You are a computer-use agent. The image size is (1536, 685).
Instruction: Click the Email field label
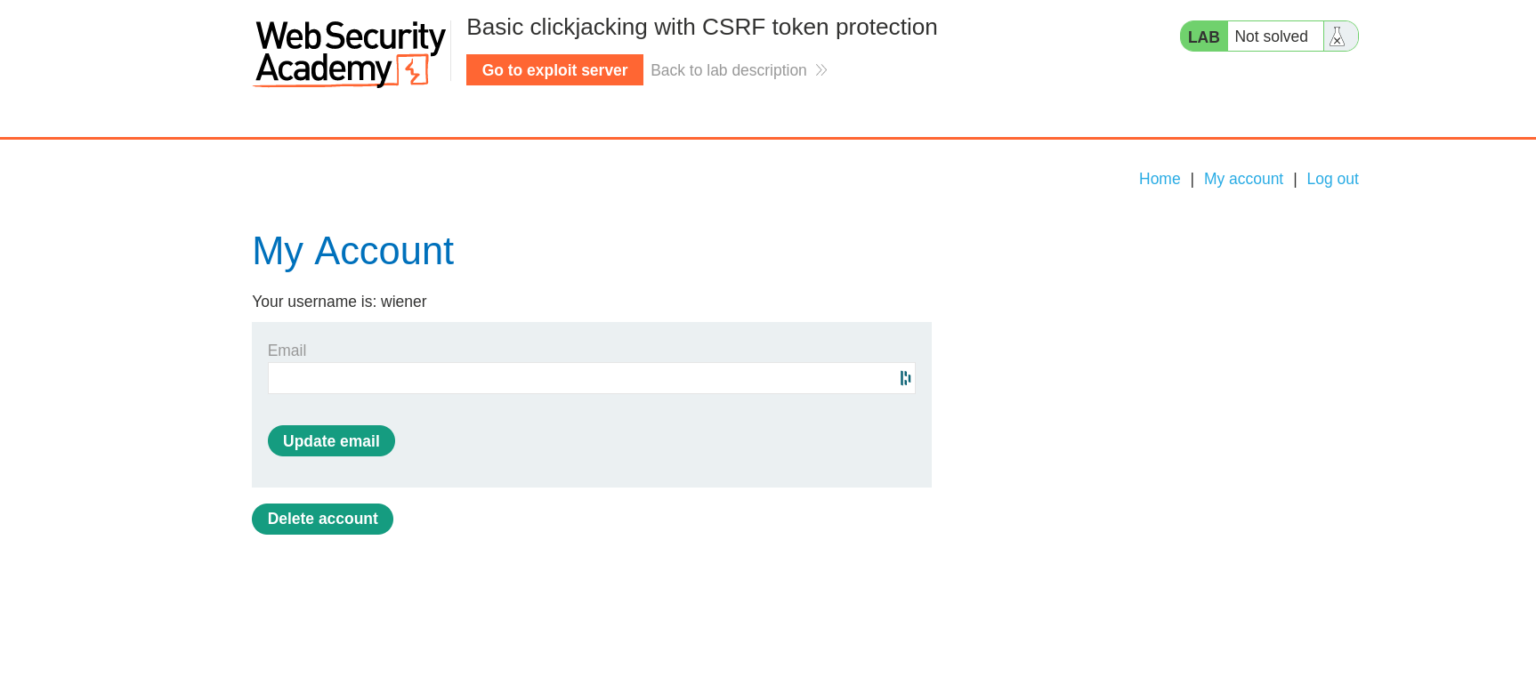coord(287,350)
